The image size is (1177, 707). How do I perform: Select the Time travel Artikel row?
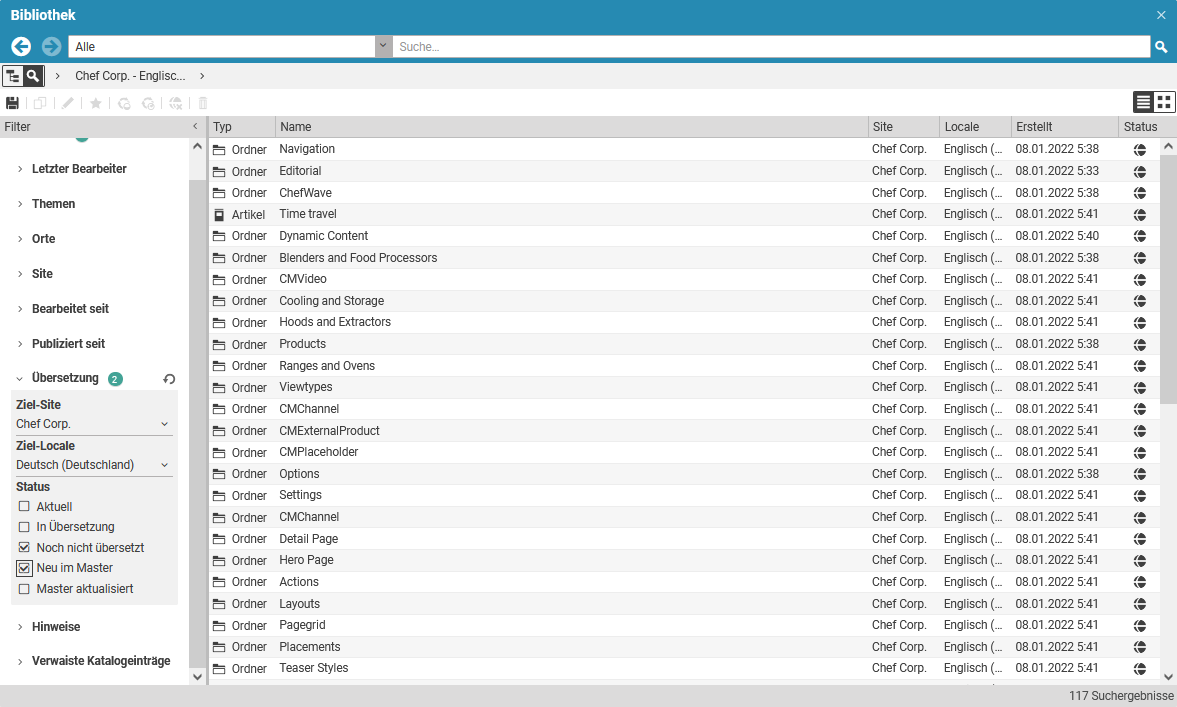(x=307, y=214)
